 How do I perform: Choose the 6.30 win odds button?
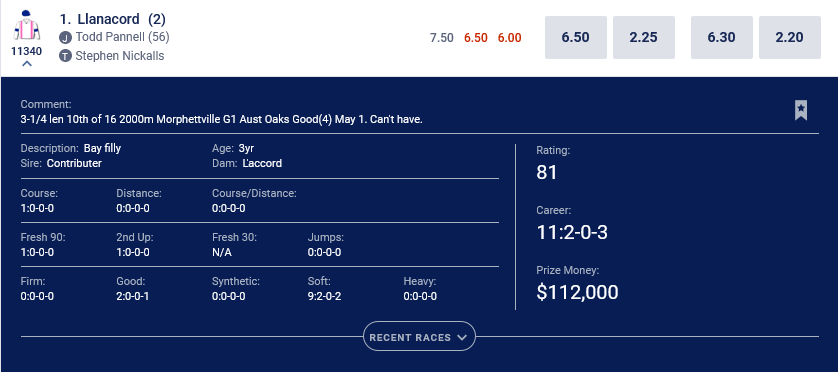pos(721,37)
